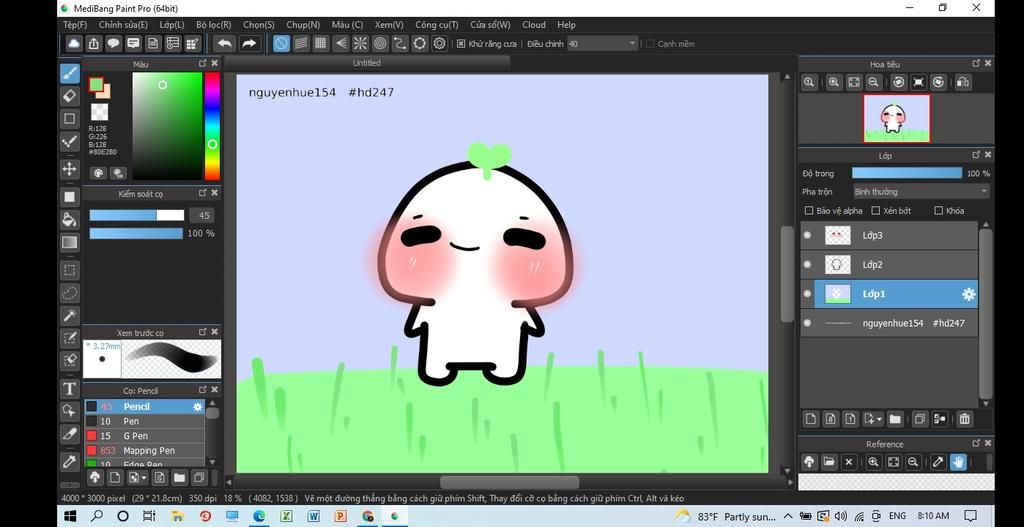
Task: Hide the Lớp3 layer
Action: pos(808,235)
